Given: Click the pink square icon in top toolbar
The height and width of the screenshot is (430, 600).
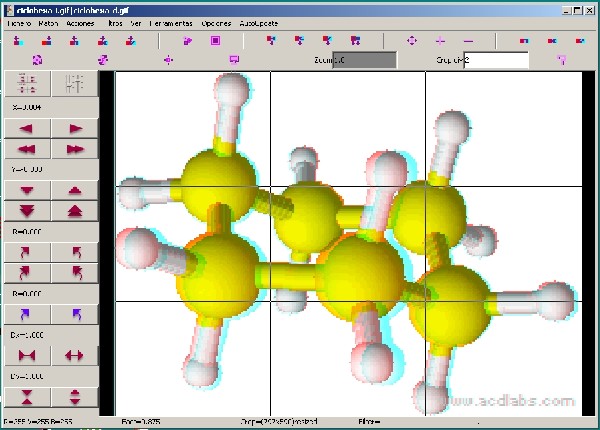Looking at the screenshot, I should (x=215, y=41).
